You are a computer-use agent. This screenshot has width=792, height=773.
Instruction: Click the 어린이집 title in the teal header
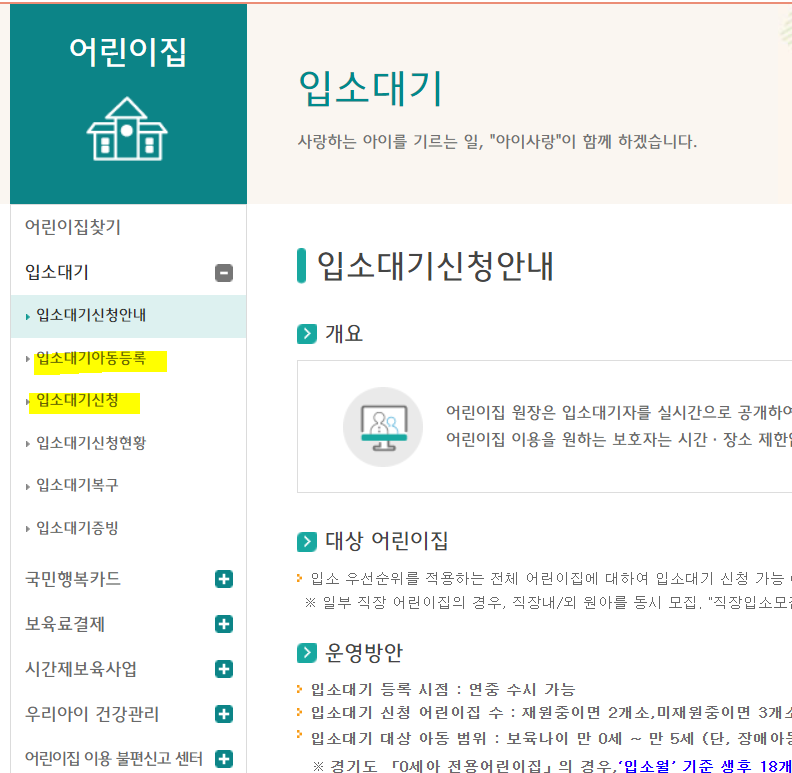pyautogui.click(x=127, y=52)
